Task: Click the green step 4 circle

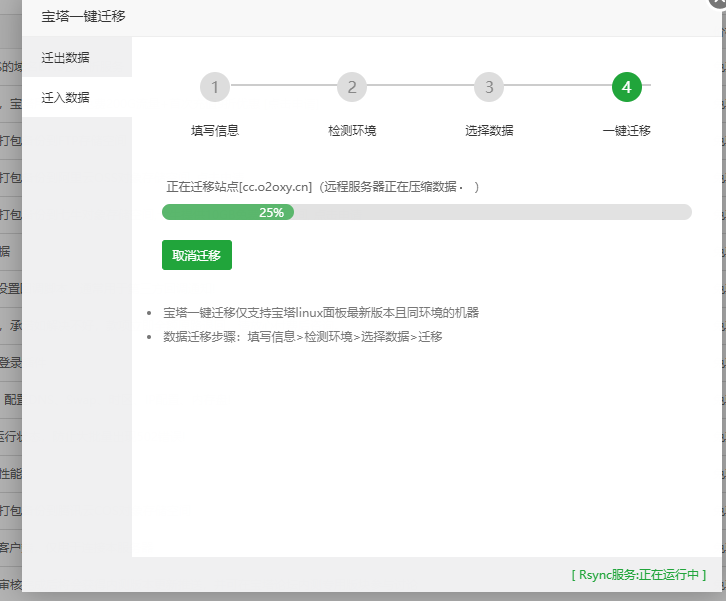Action: pyautogui.click(x=626, y=87)
